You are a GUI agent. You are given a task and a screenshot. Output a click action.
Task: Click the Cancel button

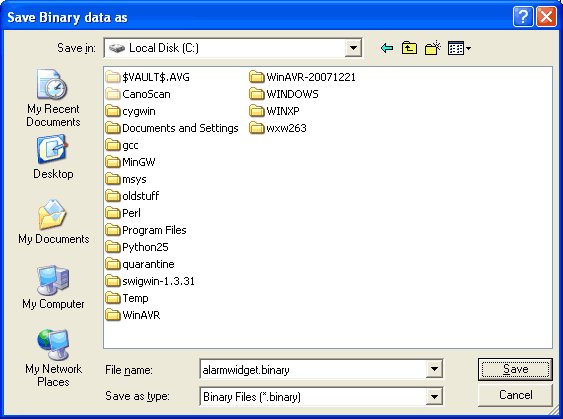point(515,395)
